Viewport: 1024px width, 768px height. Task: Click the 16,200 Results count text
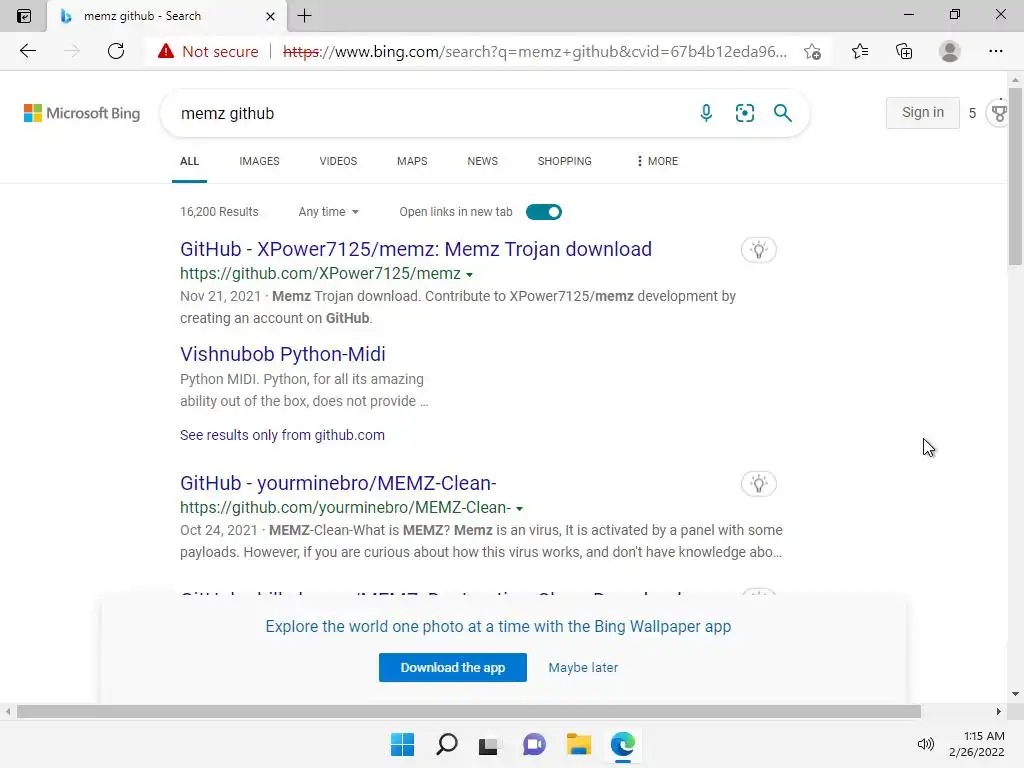coord(219,212)
